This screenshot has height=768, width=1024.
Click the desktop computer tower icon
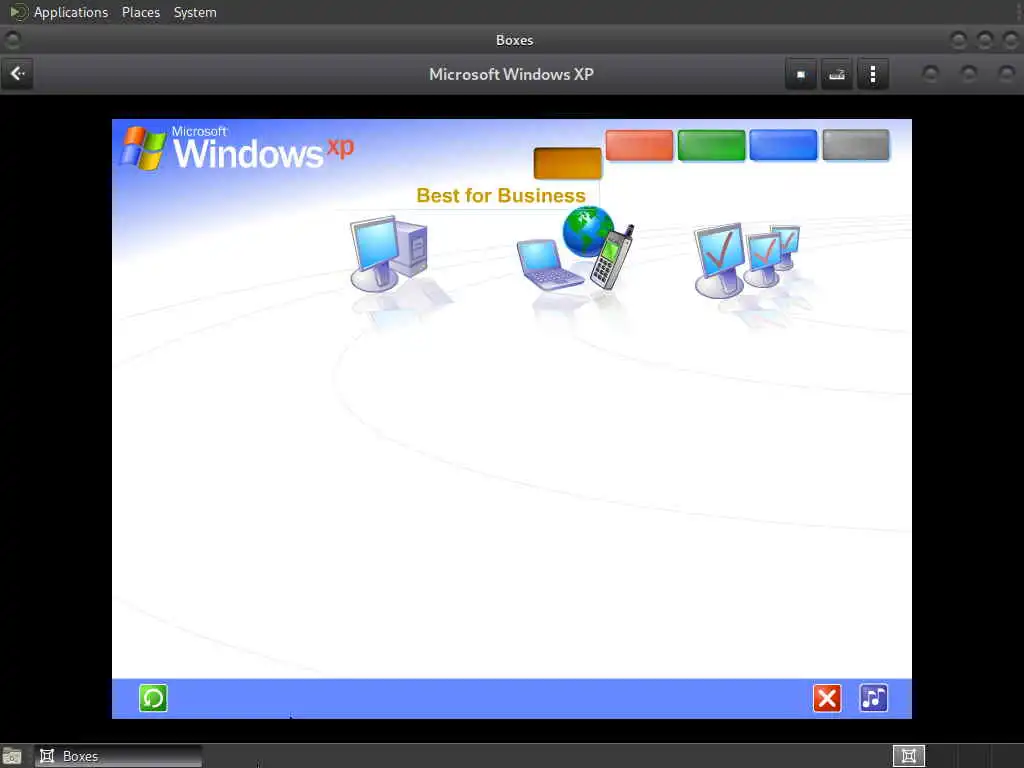[389, 254]
